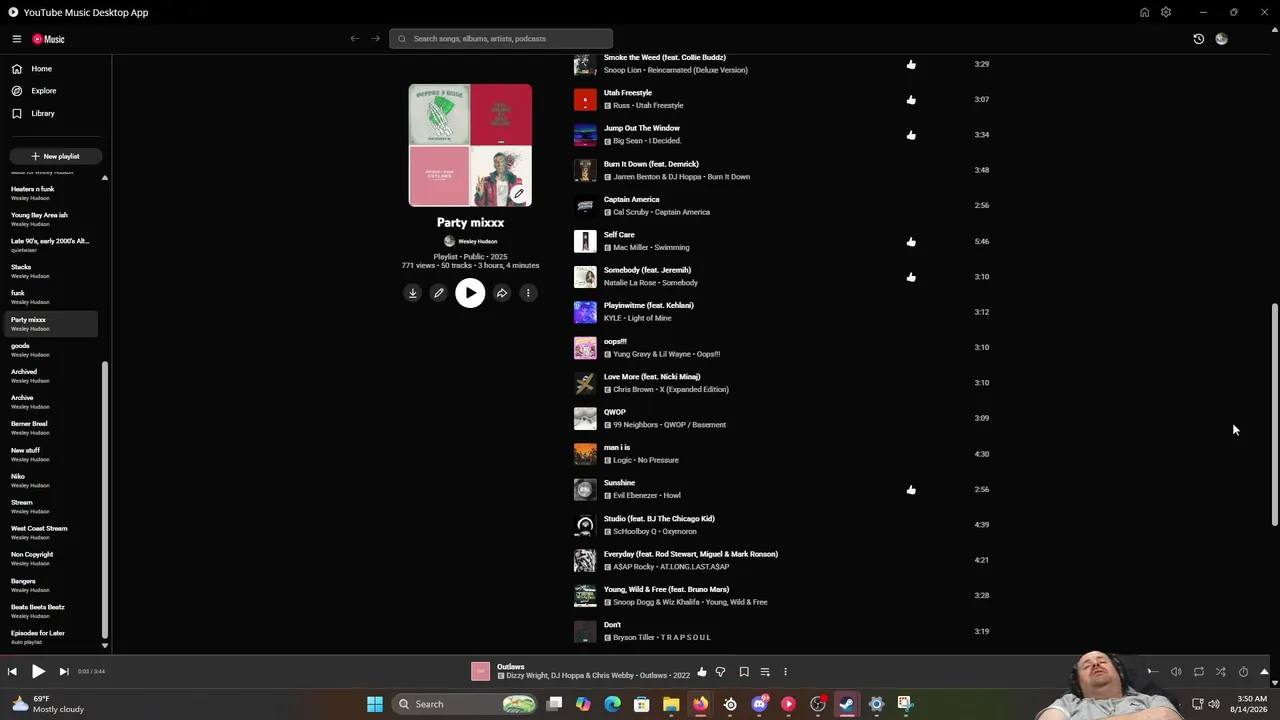
Task: Play the Party mixxx playlist
Action: click(470, 293)
